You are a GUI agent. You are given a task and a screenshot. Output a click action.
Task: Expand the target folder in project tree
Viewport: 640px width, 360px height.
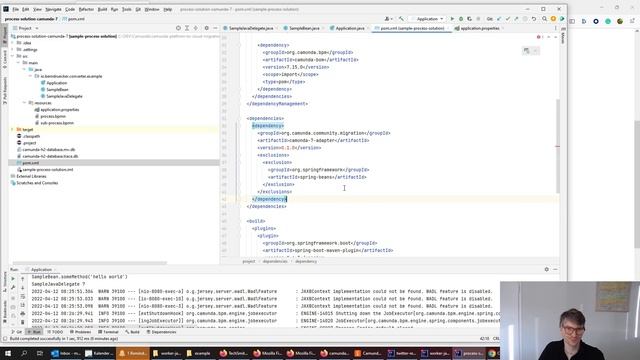[x=13, y=129]
